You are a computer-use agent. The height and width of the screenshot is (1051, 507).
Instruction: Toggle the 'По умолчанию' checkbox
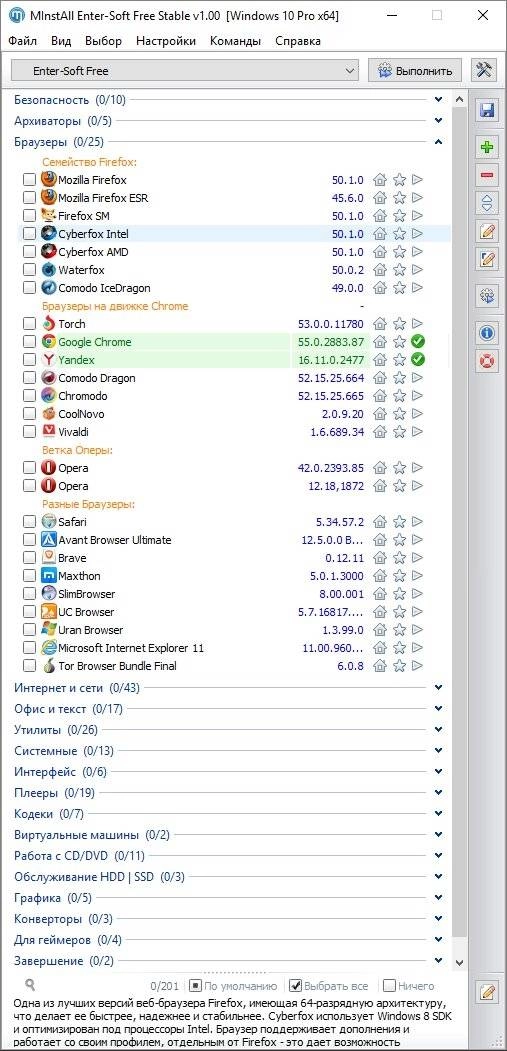(x=195, y=986)
